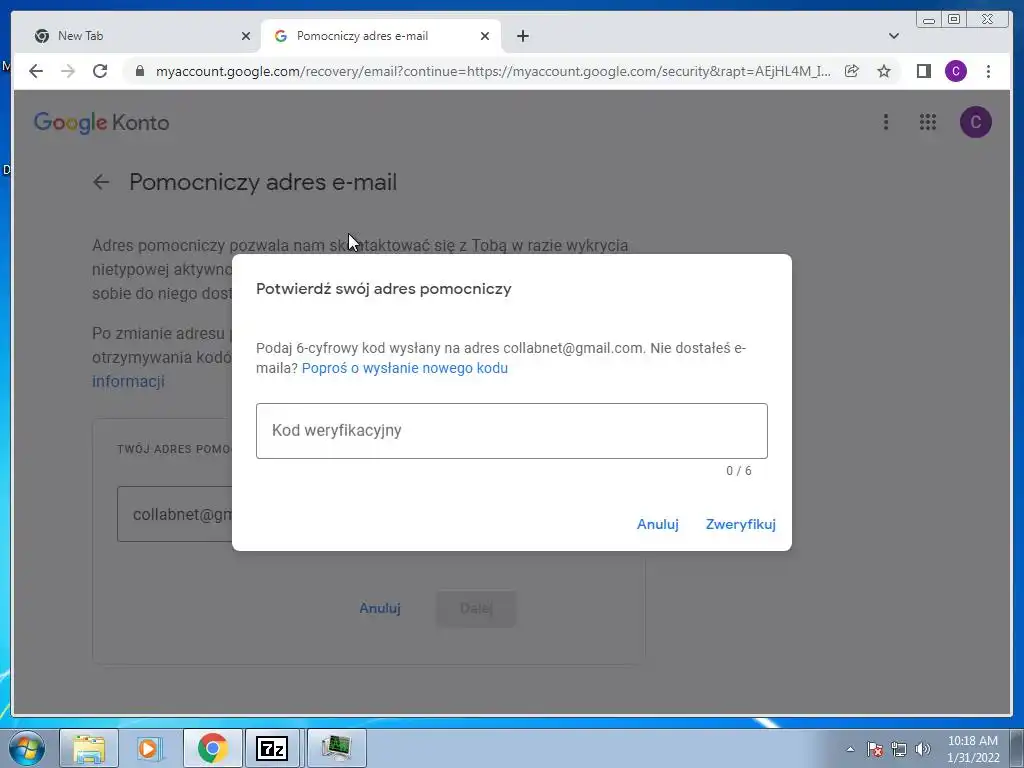Reload the page with refresh icon

click(x=100, y=71)
